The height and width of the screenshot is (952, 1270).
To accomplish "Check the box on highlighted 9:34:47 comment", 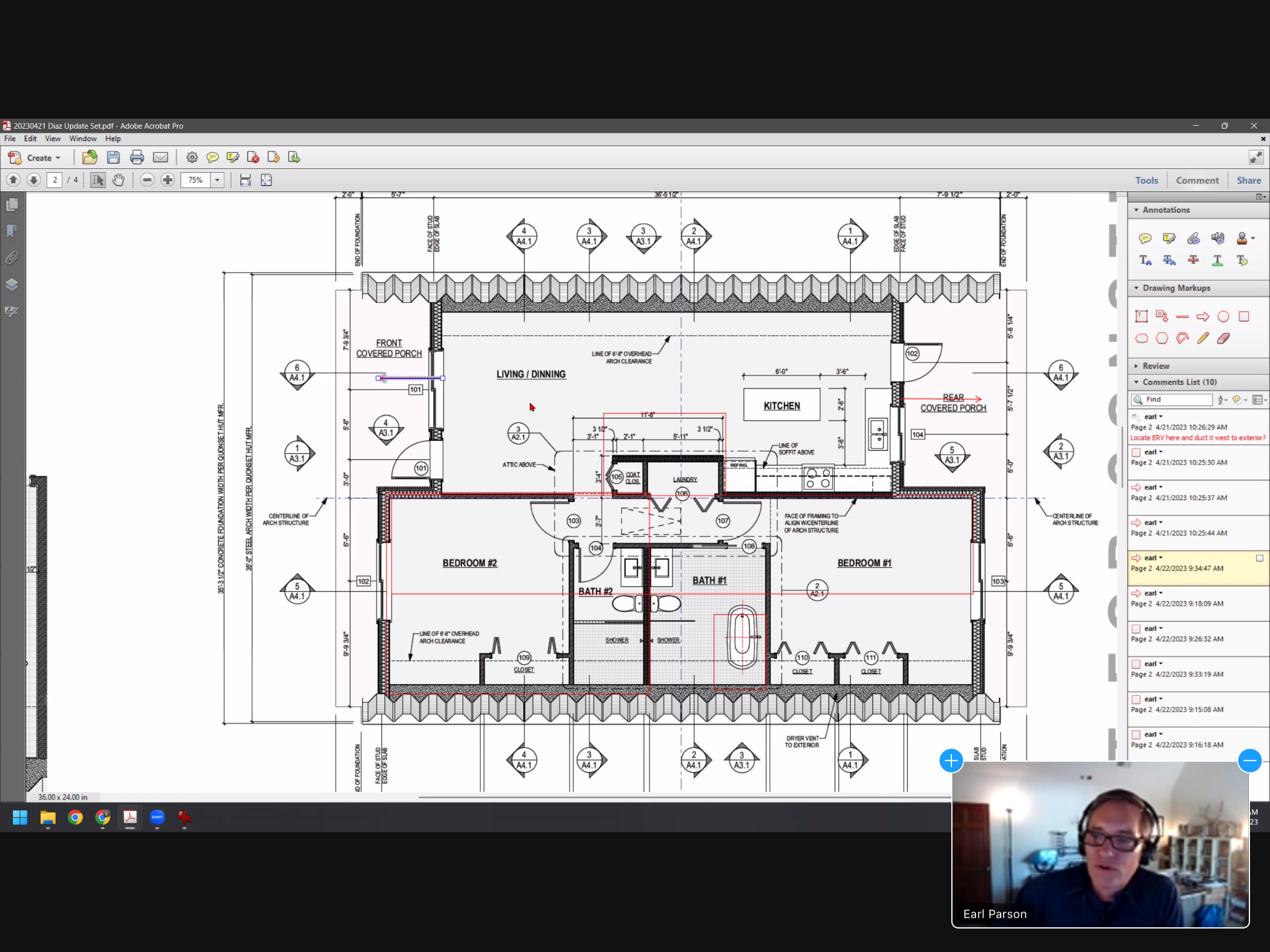I will [1259, 558].
